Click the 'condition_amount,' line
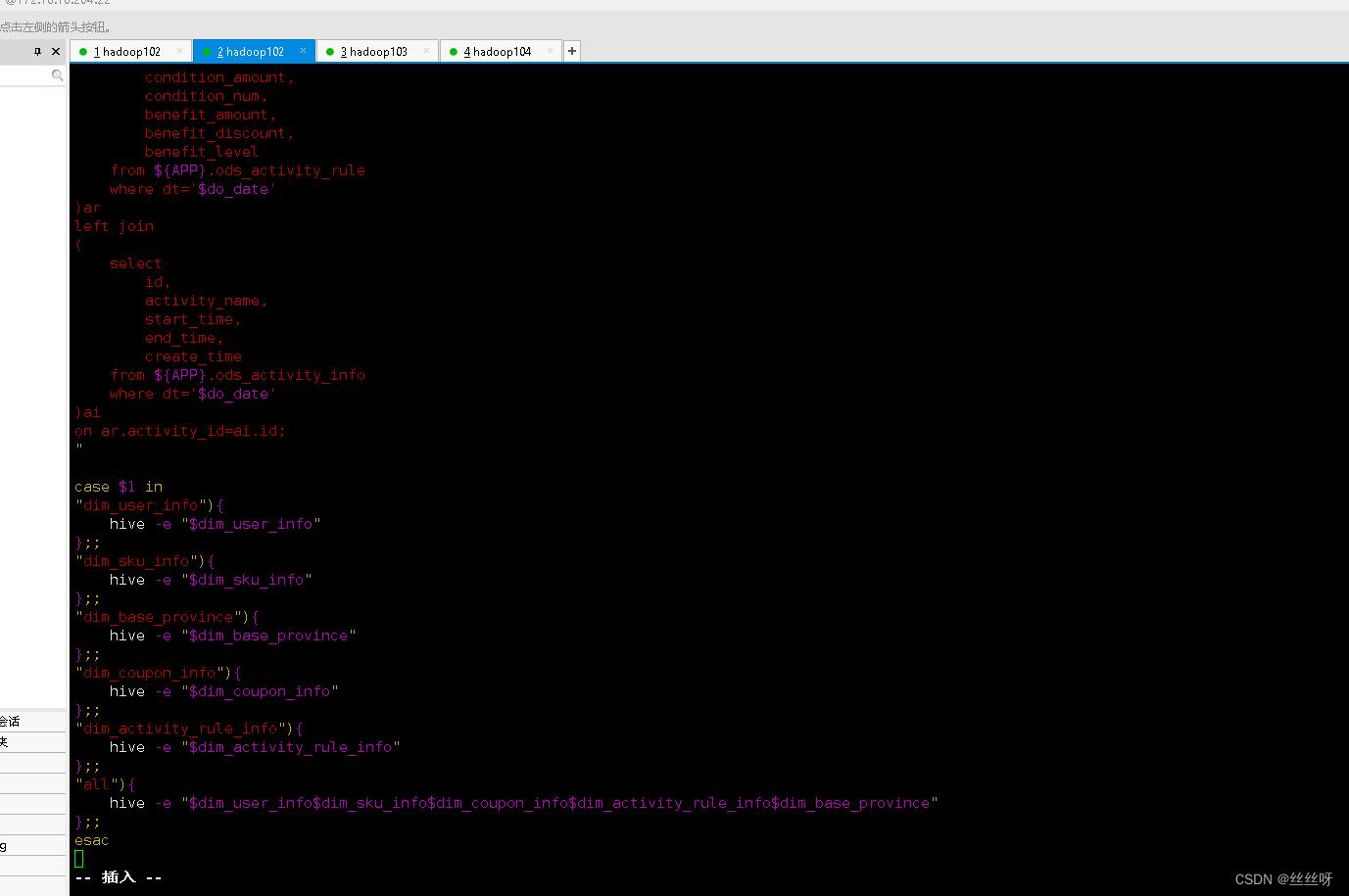The height and width of the screenshot is (896, 1349). pyautogui.click(x=219, y=77)
